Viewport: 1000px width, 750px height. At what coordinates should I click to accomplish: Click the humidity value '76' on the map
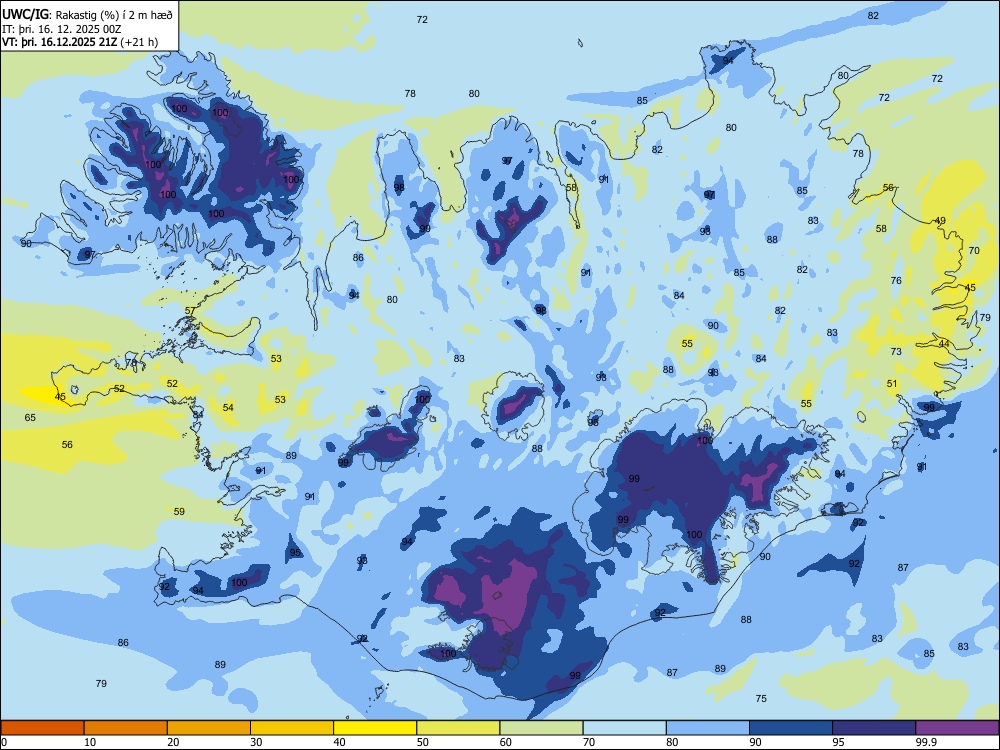[896, 281]
